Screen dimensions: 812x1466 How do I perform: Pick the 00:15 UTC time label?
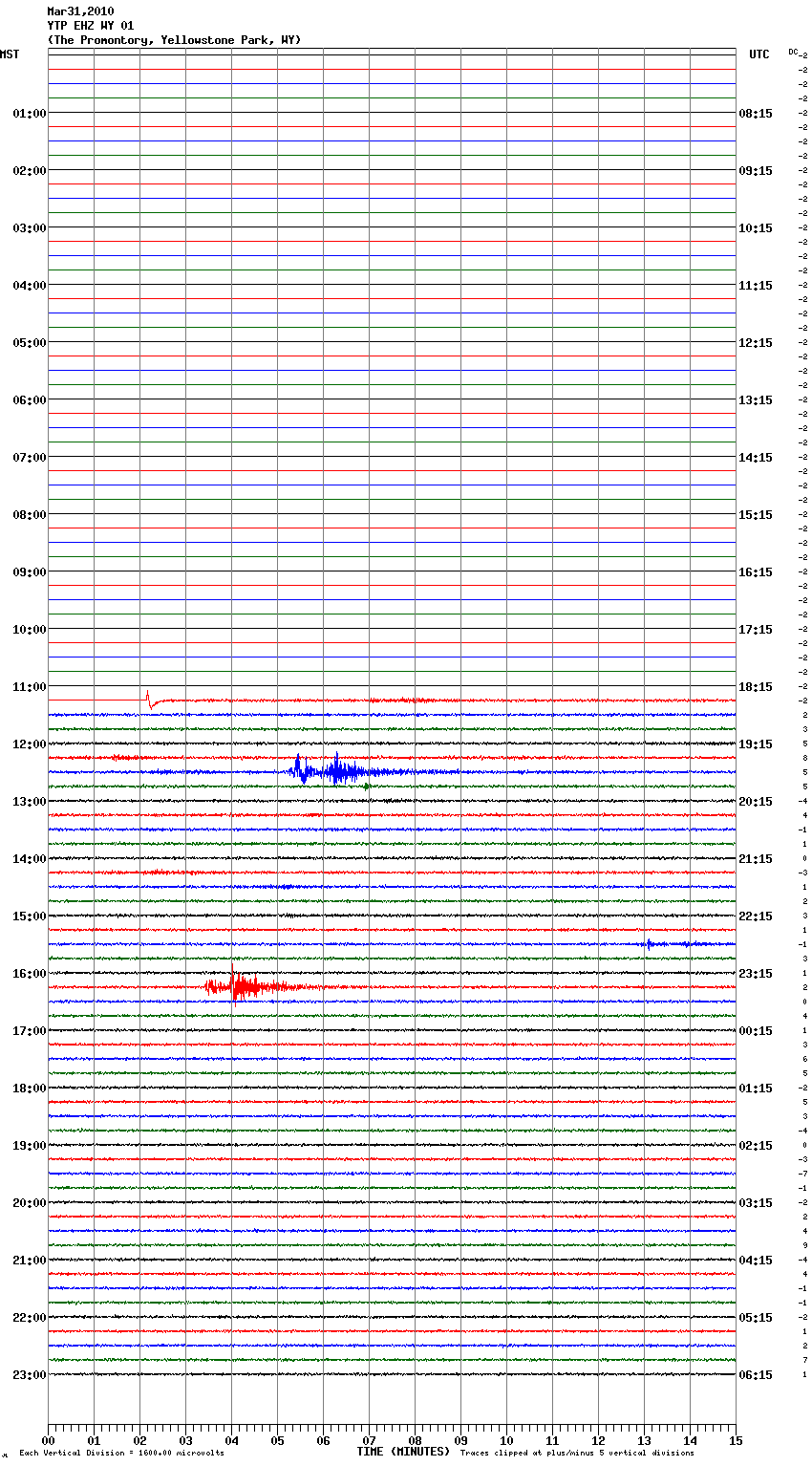(x=756, y=1031)
